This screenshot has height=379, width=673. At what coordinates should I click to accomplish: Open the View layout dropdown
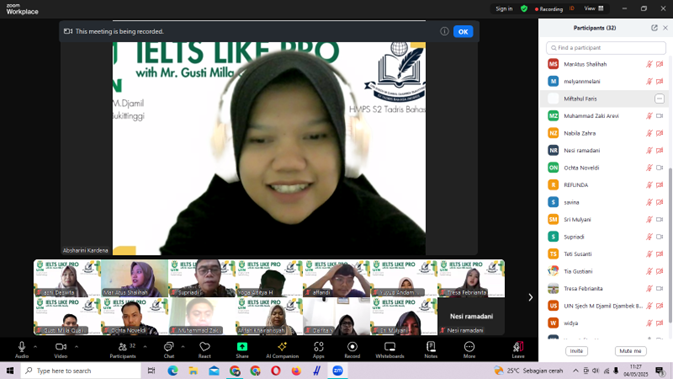pos(594,9)
